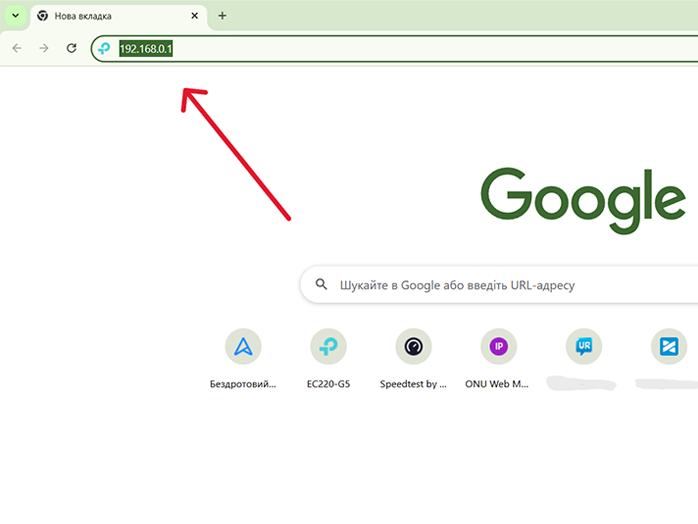The height and width of the screenshot is (524, 698).
Task: Open the tab search dropdown arrow
Action: point(16,16)
